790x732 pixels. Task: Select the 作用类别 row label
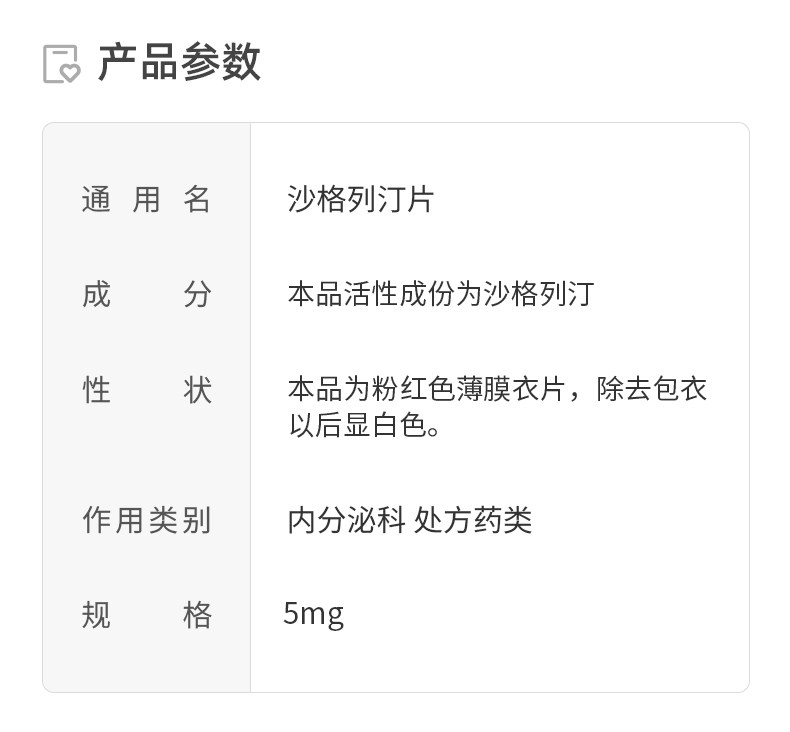pyautogui.click(x=146, y=520)
